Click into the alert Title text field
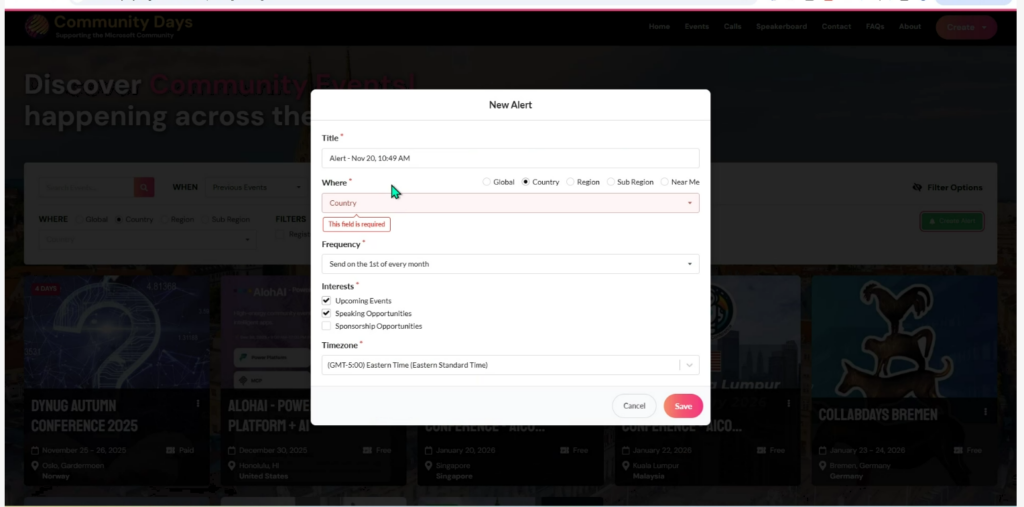The width and height of the screenshot is (1024, 507). 510,158
